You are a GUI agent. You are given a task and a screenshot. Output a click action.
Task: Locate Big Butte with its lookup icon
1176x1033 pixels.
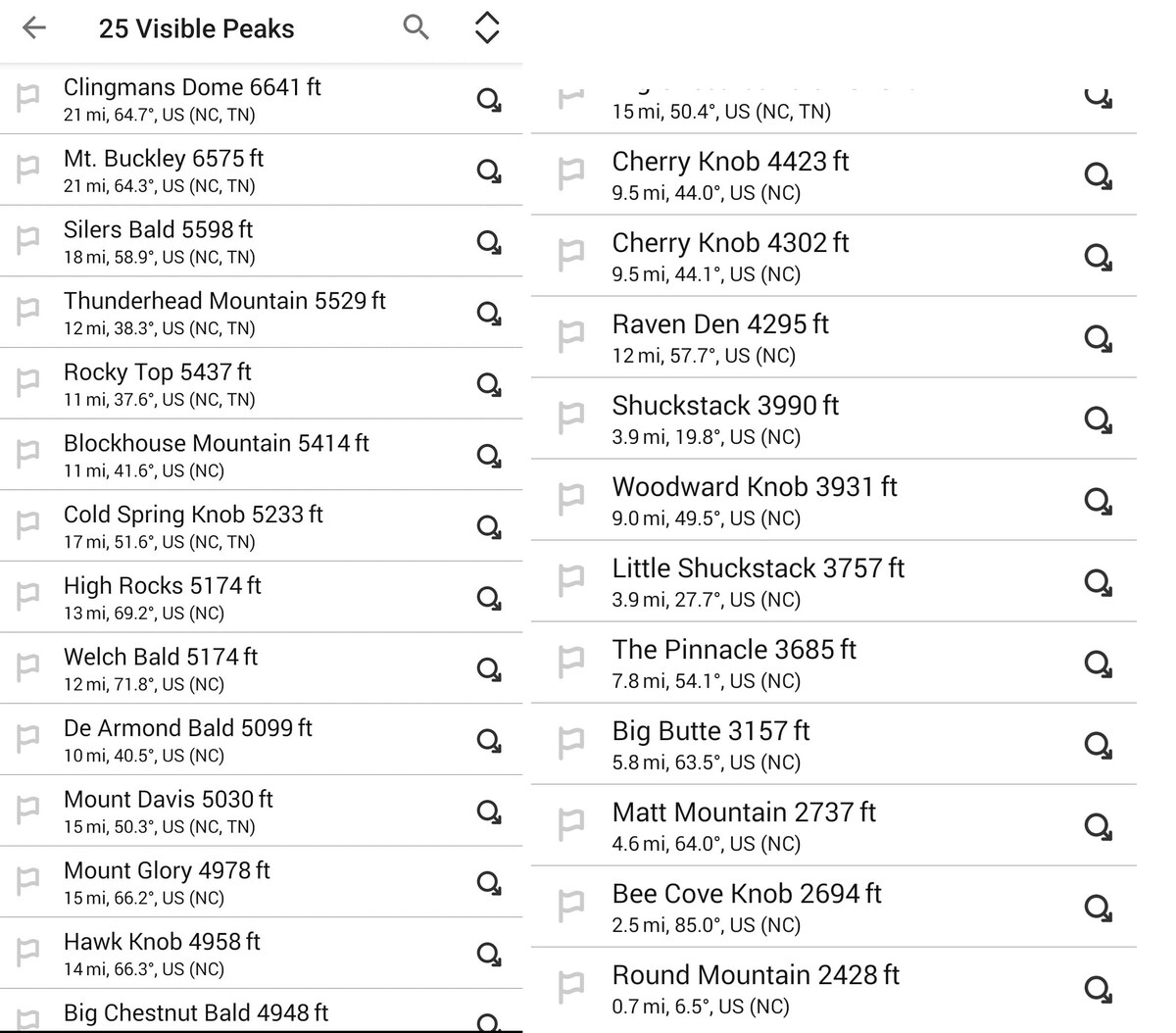[x=1098, y=745]
